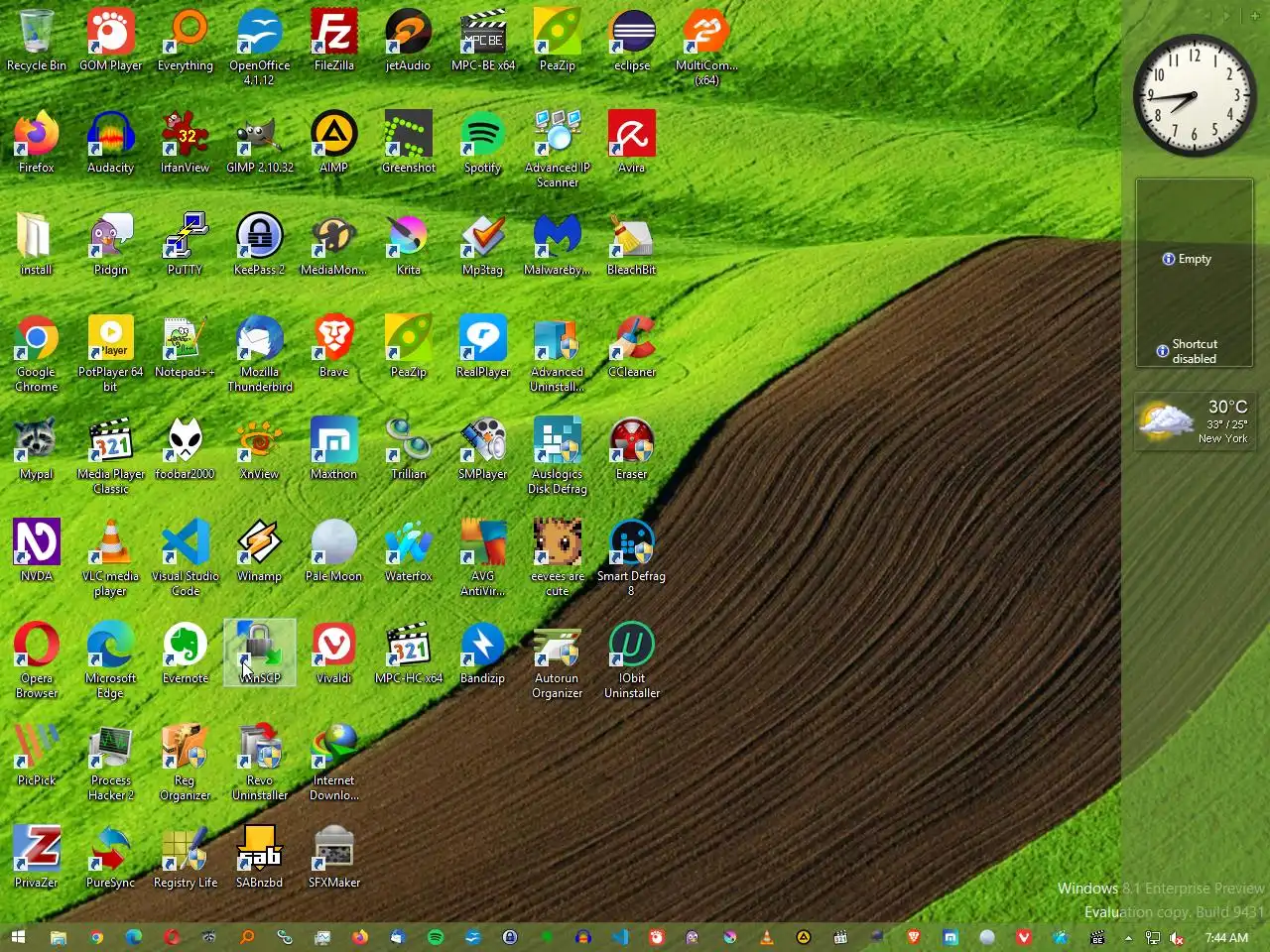1270x952 pixels.
Task: Open the SFXMaker desktop shortcut
Action: [x=334, y=858]
